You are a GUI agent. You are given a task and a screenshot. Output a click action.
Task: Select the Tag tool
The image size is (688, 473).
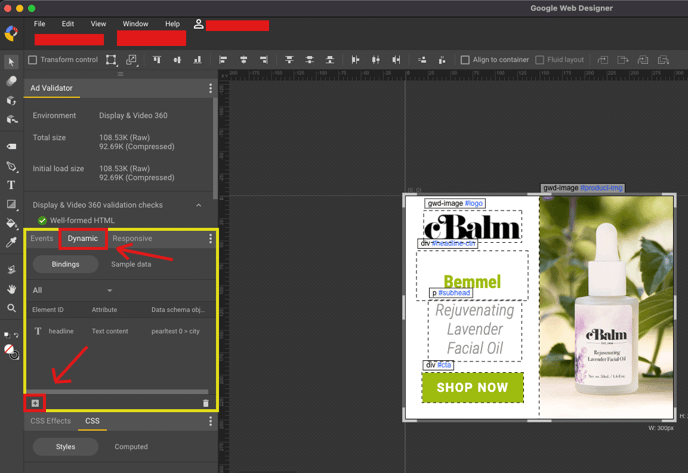tap(11, 147)
